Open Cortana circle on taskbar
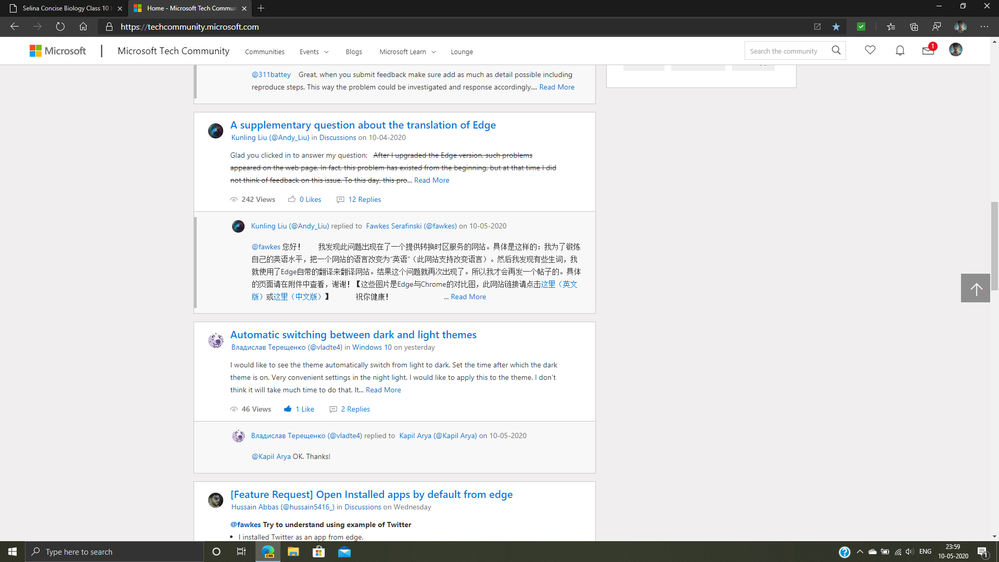Image resolution: width=999 pixels, height=562 pixels. coord(216,552)
